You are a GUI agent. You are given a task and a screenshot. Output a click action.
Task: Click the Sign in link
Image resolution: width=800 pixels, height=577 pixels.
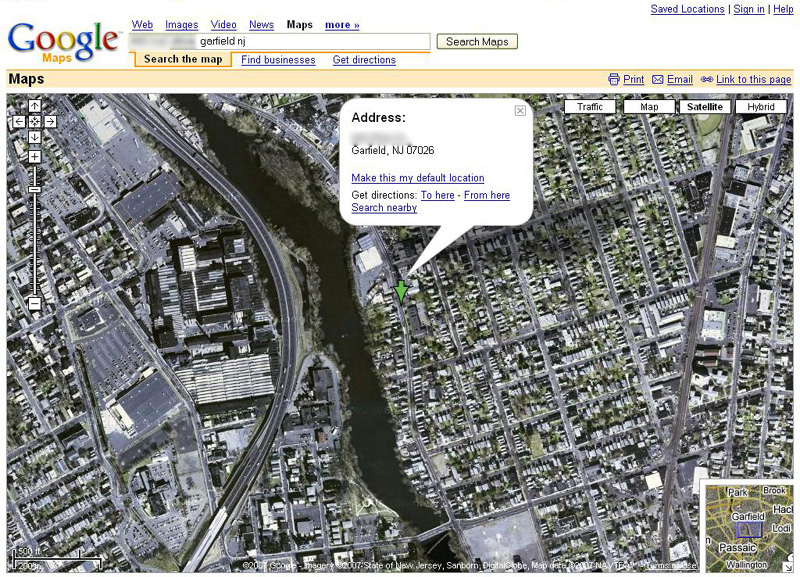tap(749, 9)
